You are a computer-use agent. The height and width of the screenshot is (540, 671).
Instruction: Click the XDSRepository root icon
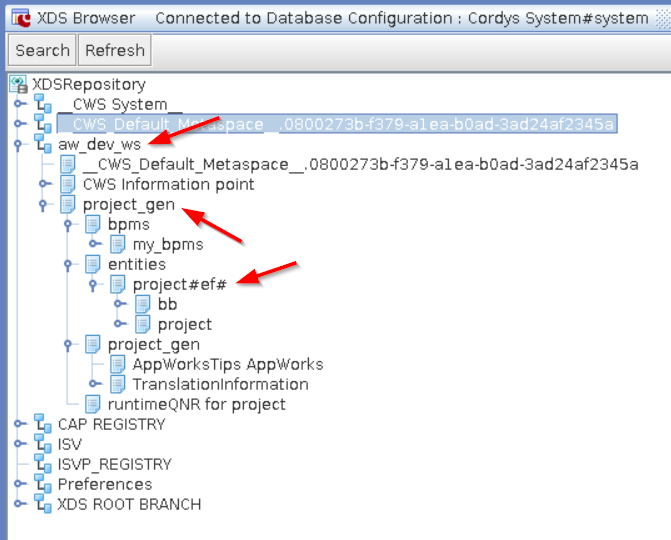[x=18, y=84]
